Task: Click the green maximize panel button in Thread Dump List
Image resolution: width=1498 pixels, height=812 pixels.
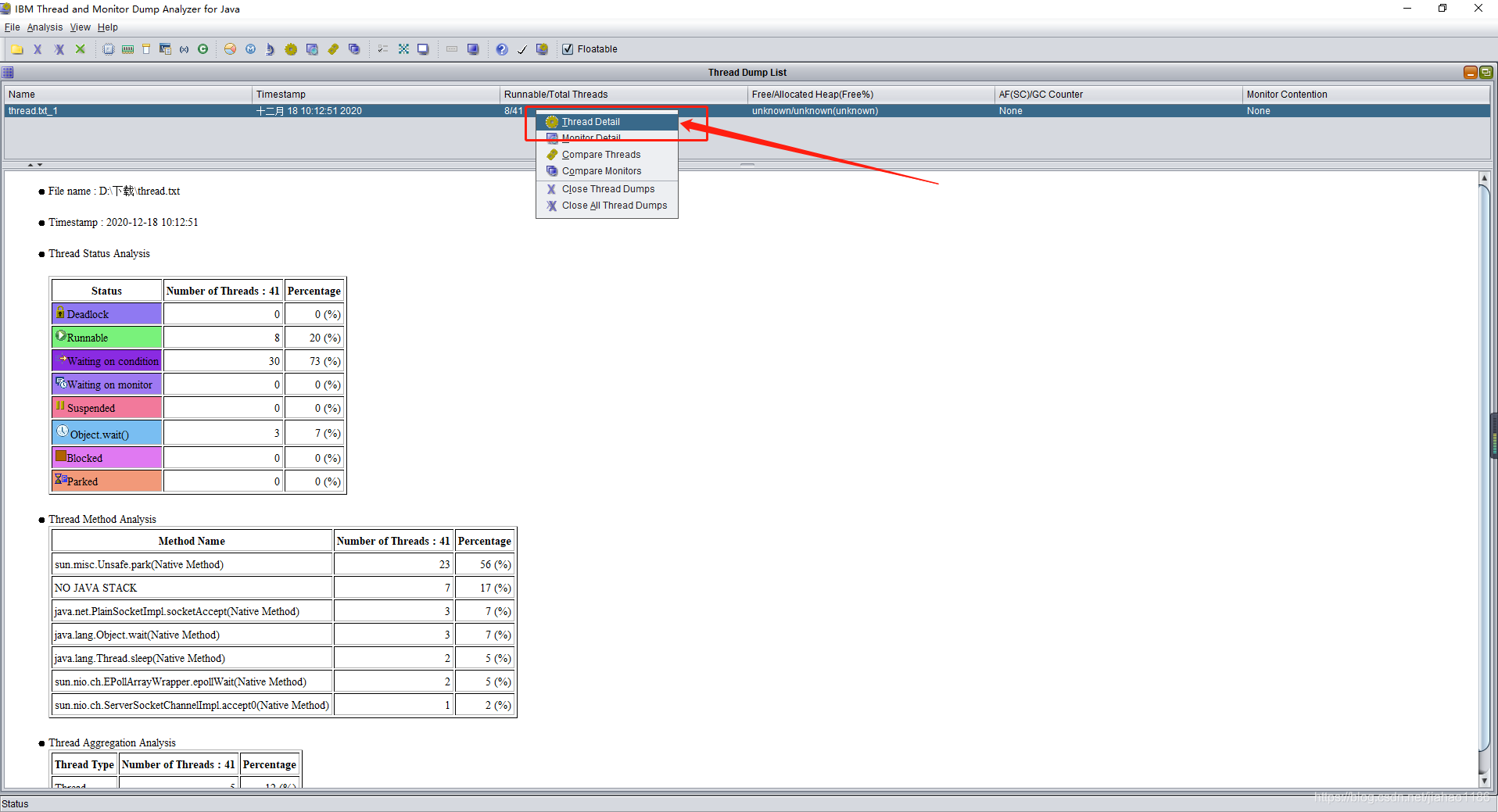Action: (x=1485, y=72)
